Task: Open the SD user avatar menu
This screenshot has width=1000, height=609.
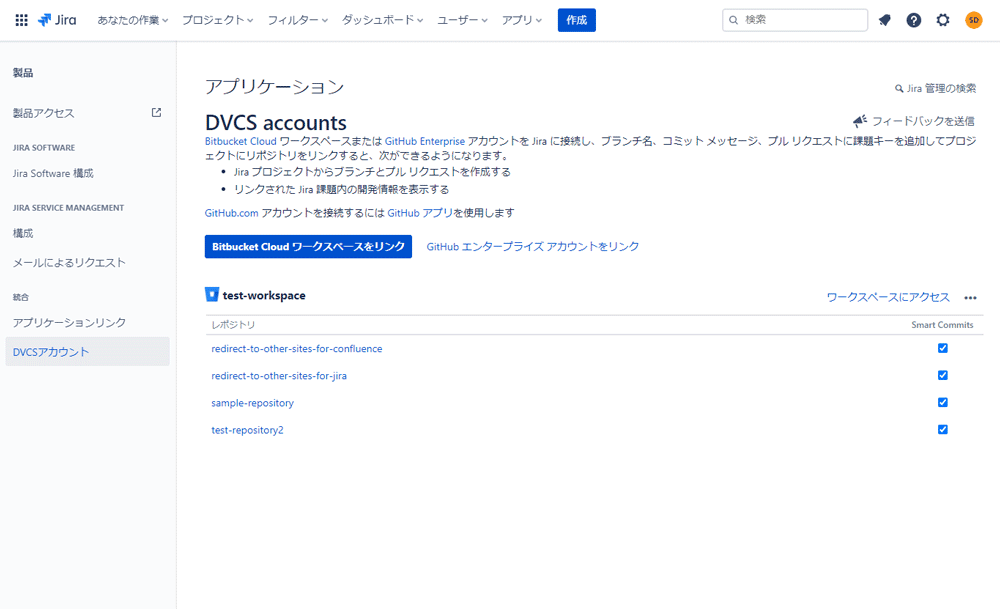Action: pos(973,20)
